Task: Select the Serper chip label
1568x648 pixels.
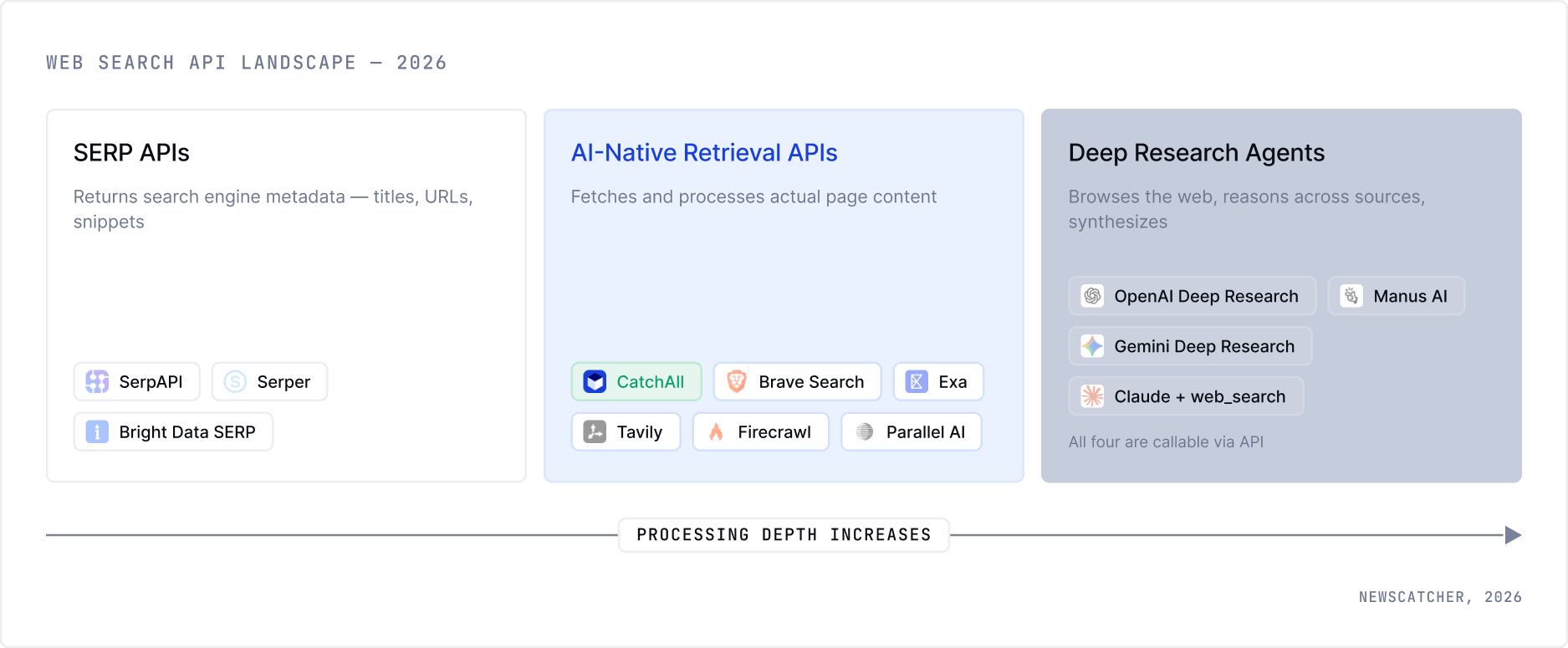Action: point(283,382)
